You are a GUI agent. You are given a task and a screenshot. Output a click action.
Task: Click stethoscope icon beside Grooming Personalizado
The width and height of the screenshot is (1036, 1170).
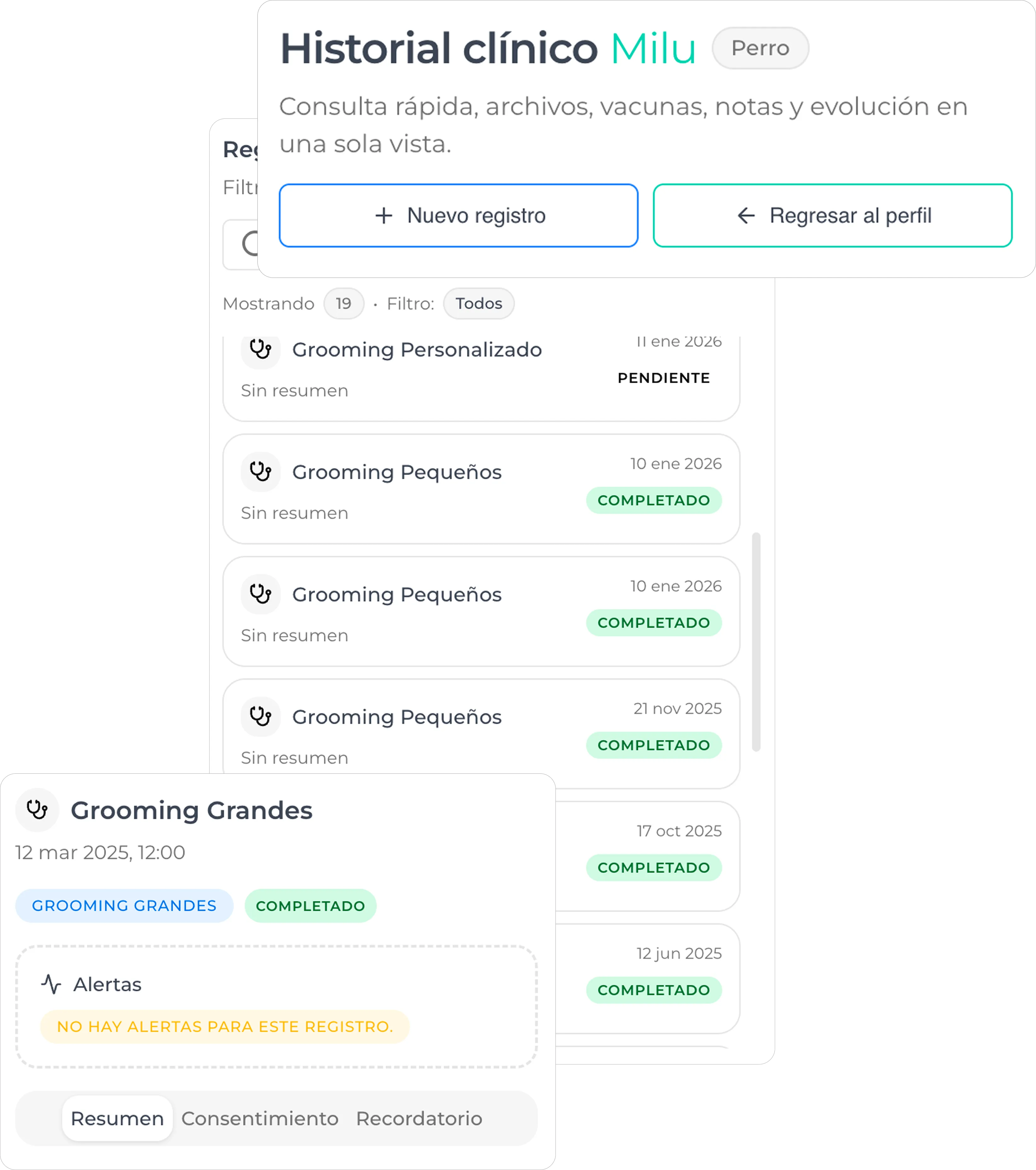(261, 349)
